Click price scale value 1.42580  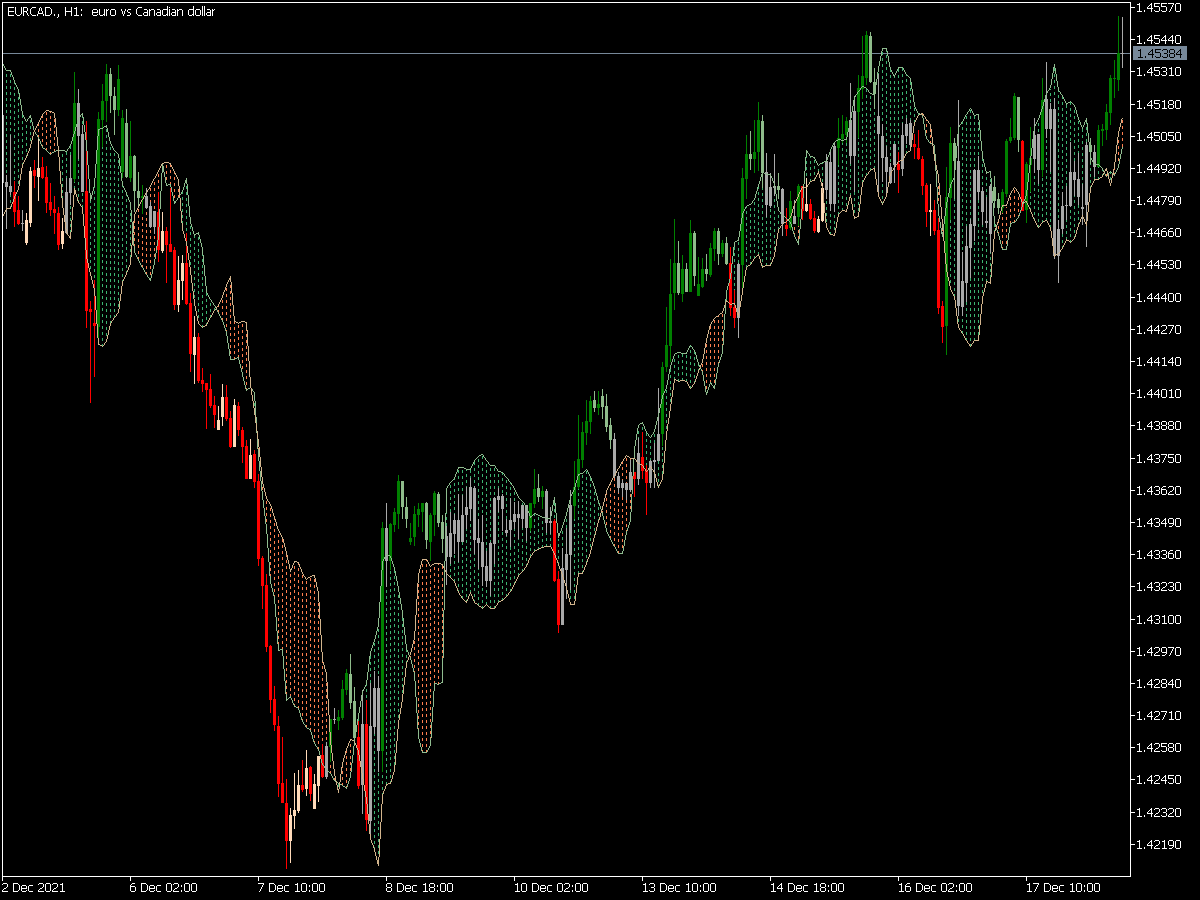pos(1159,747)
